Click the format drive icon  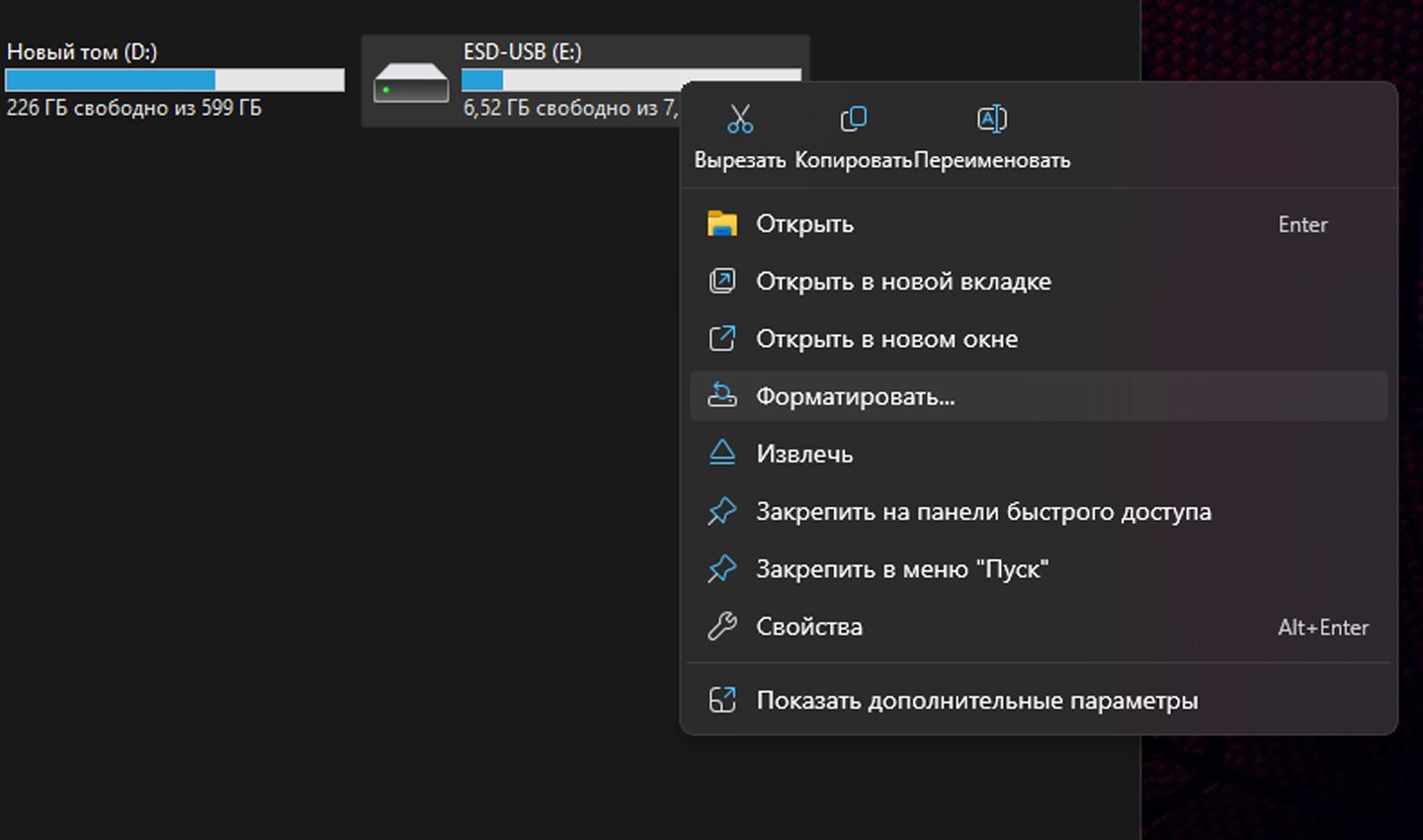tap(722, 396)
